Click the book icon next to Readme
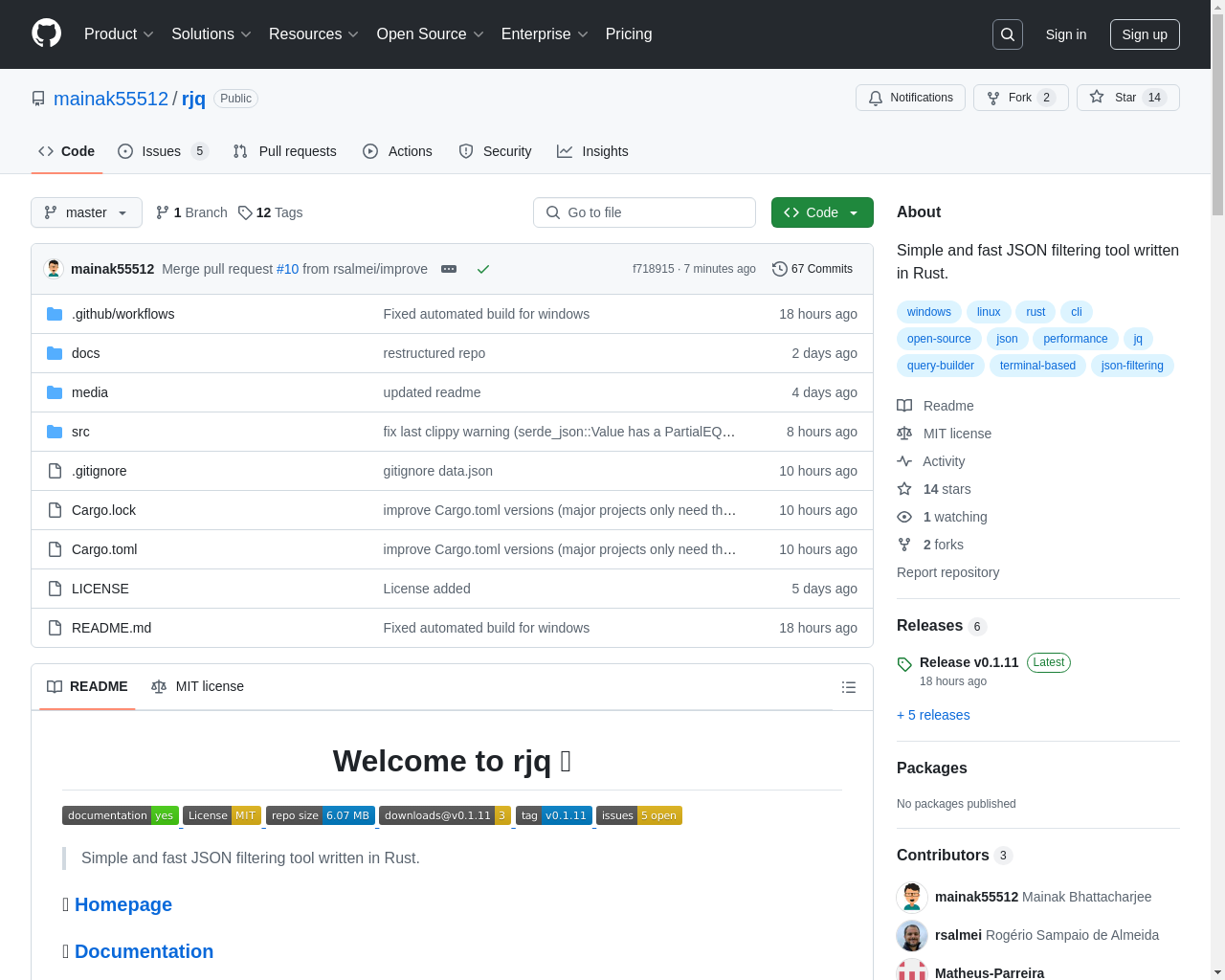The image size is (1225, 980). (904, 406)
